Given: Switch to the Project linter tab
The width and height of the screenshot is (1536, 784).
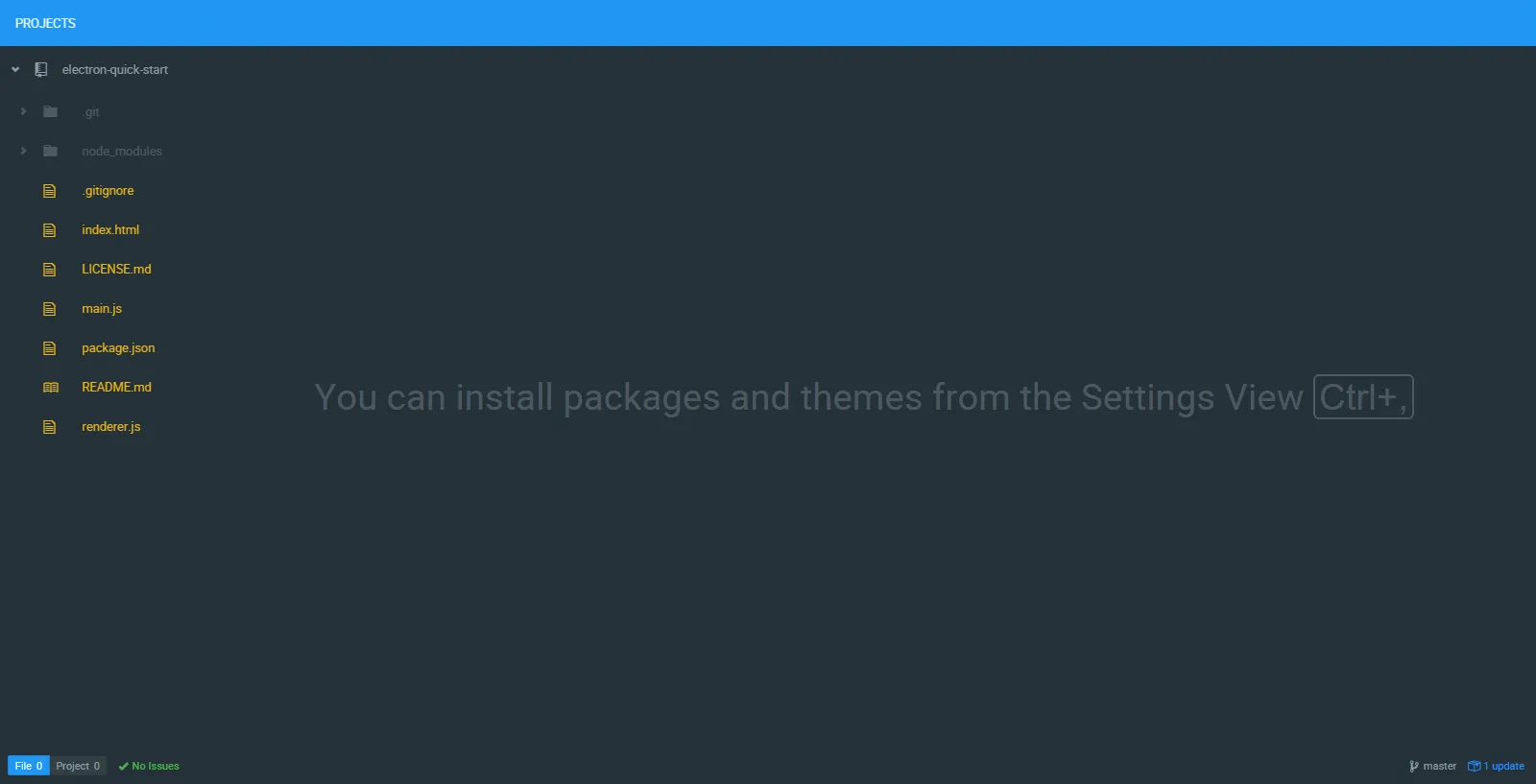Looking at the screenshot, I should pos(78,766).
